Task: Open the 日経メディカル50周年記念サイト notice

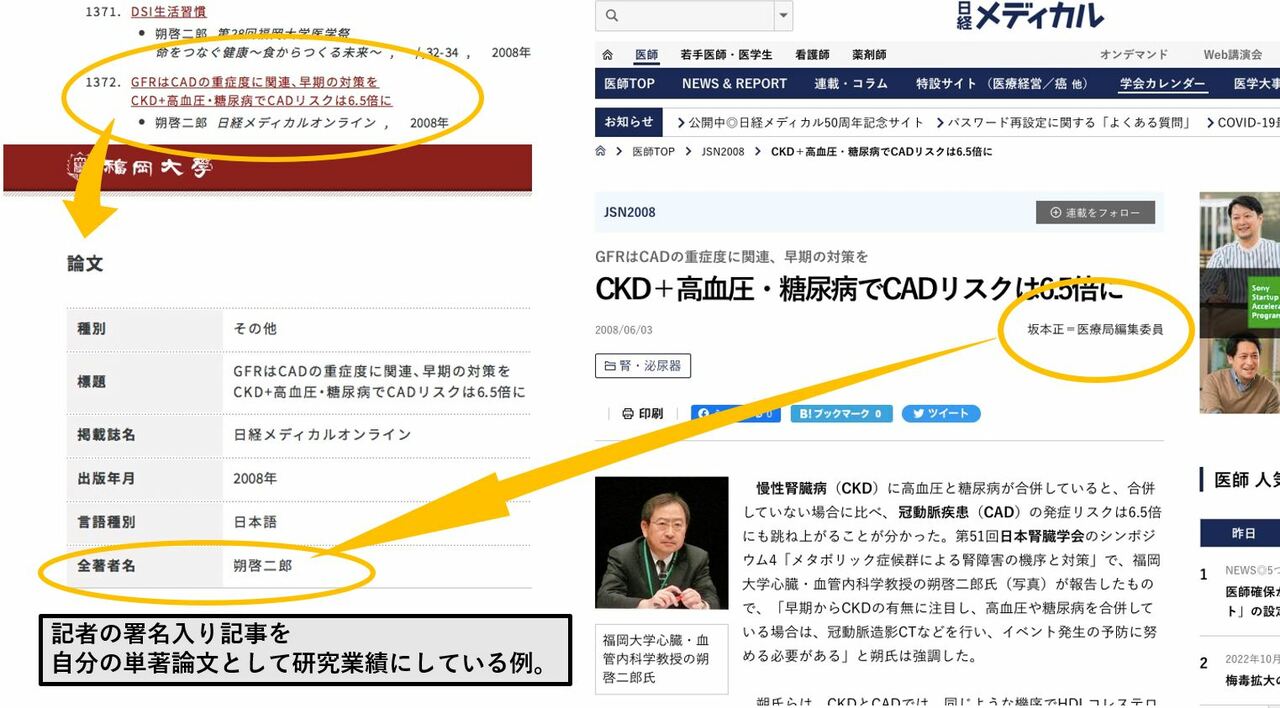Action: pyautogui.click(x=800, y=123)
